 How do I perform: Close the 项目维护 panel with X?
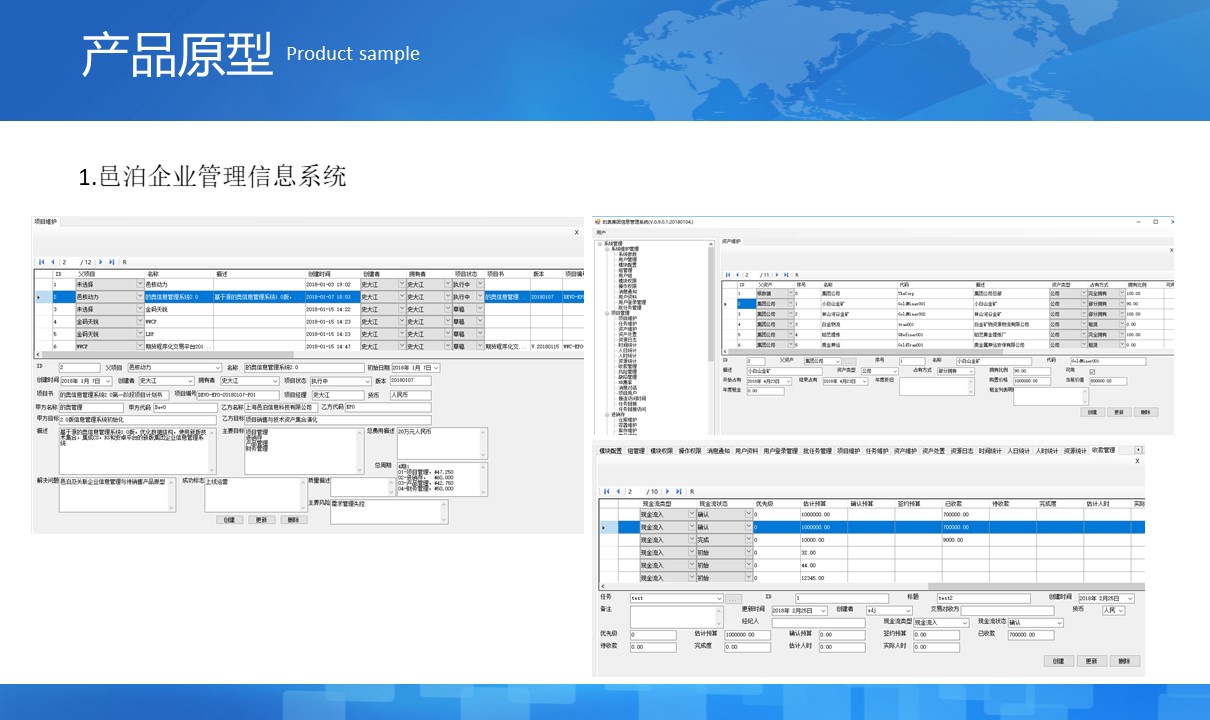577,232
